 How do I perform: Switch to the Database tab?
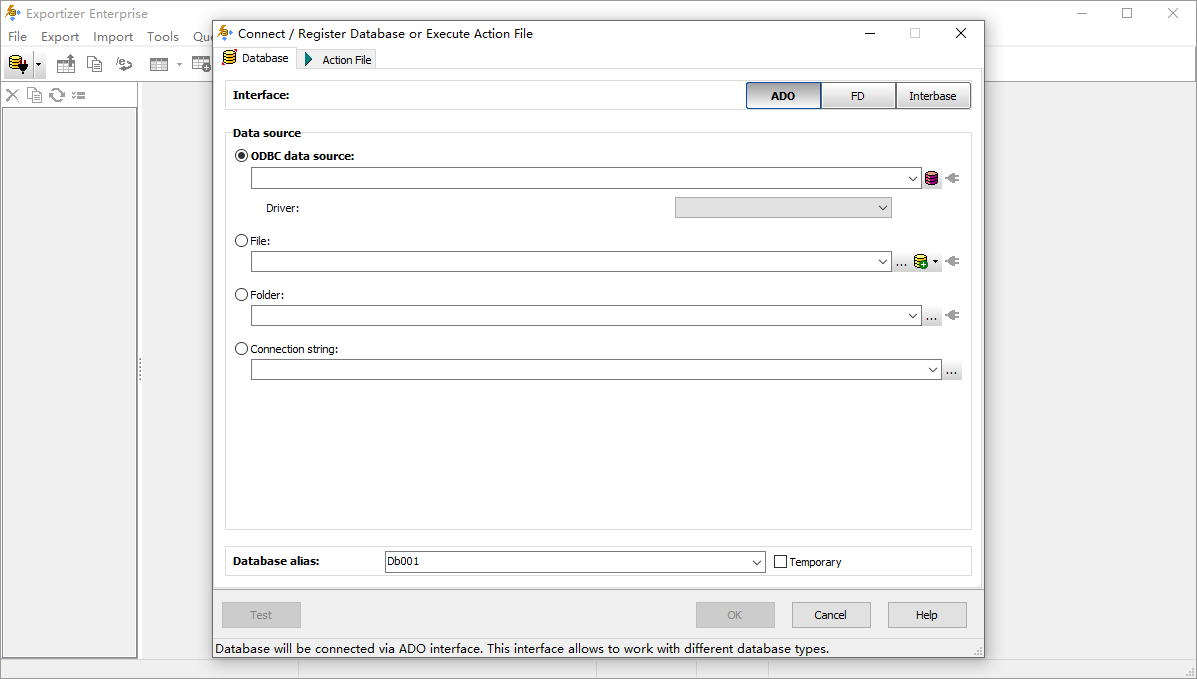point(256,58)
